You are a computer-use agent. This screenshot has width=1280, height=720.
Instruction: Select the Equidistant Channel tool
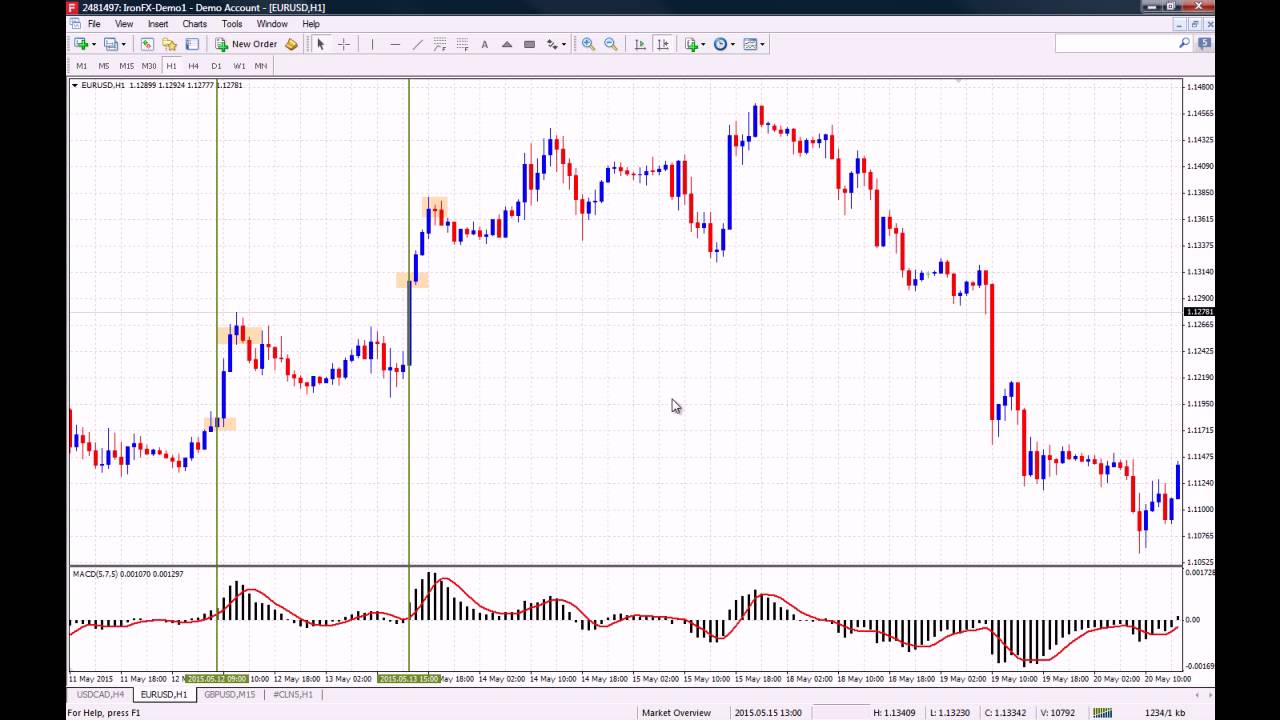click(x=440, y=44)
